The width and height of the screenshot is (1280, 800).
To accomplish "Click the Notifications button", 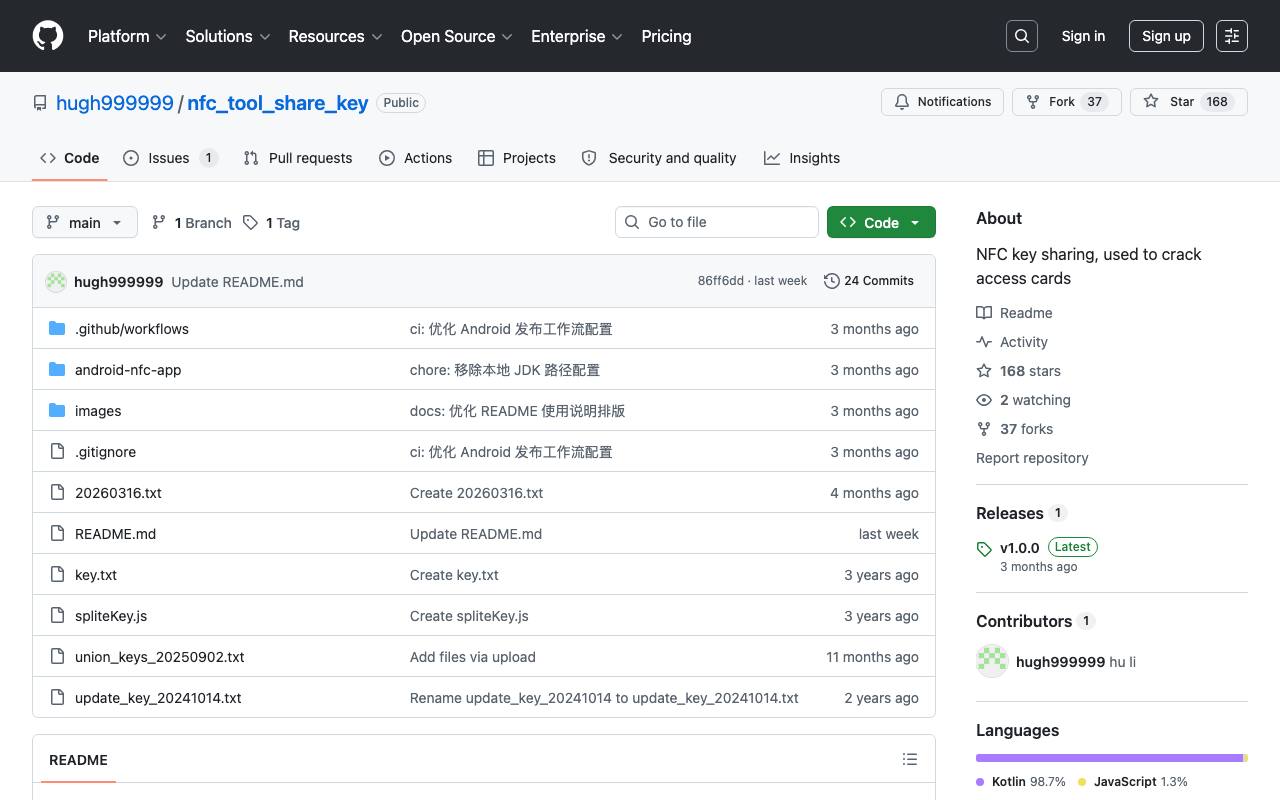I will tap(942, 102).
